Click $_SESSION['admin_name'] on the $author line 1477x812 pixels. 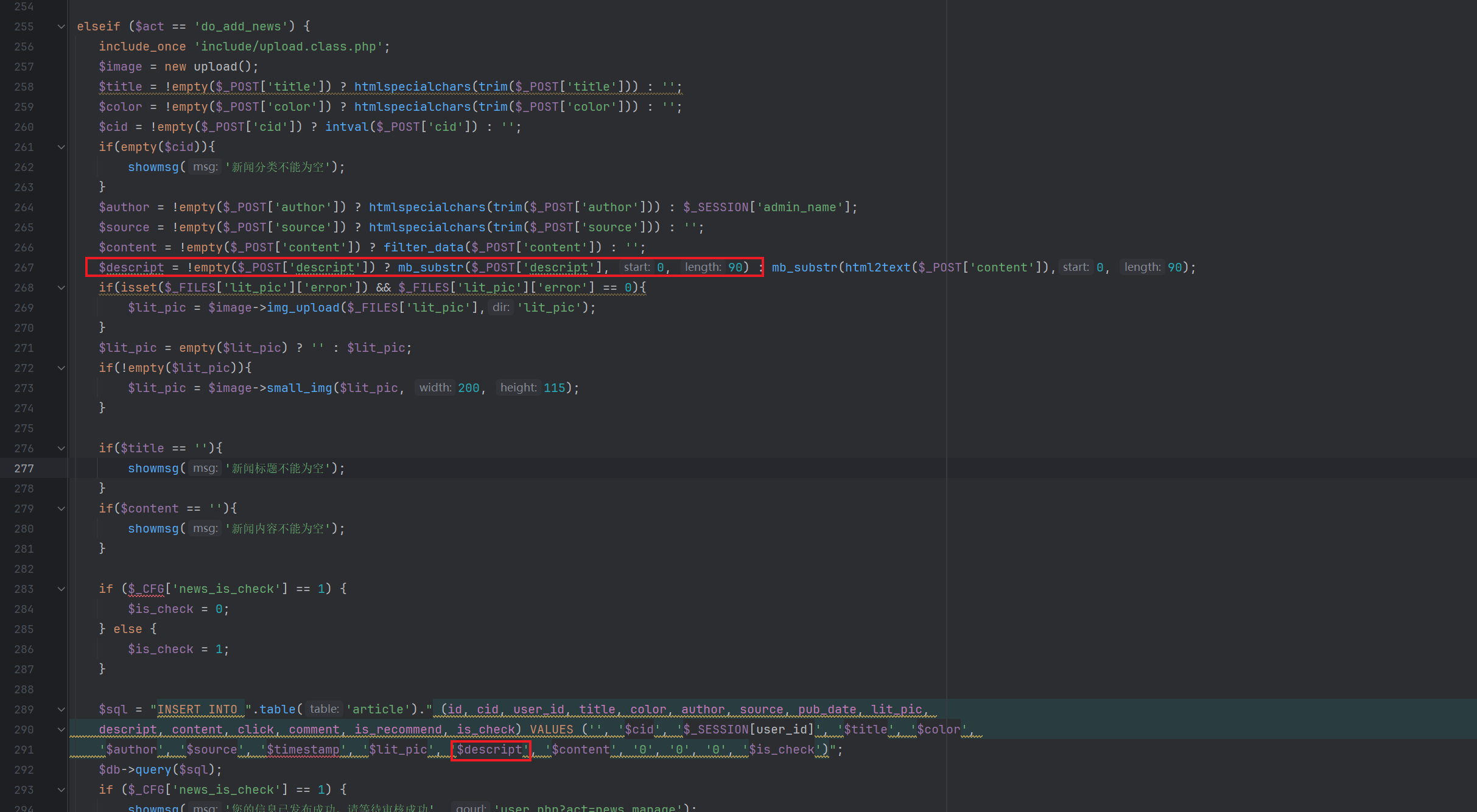(767, 207)
